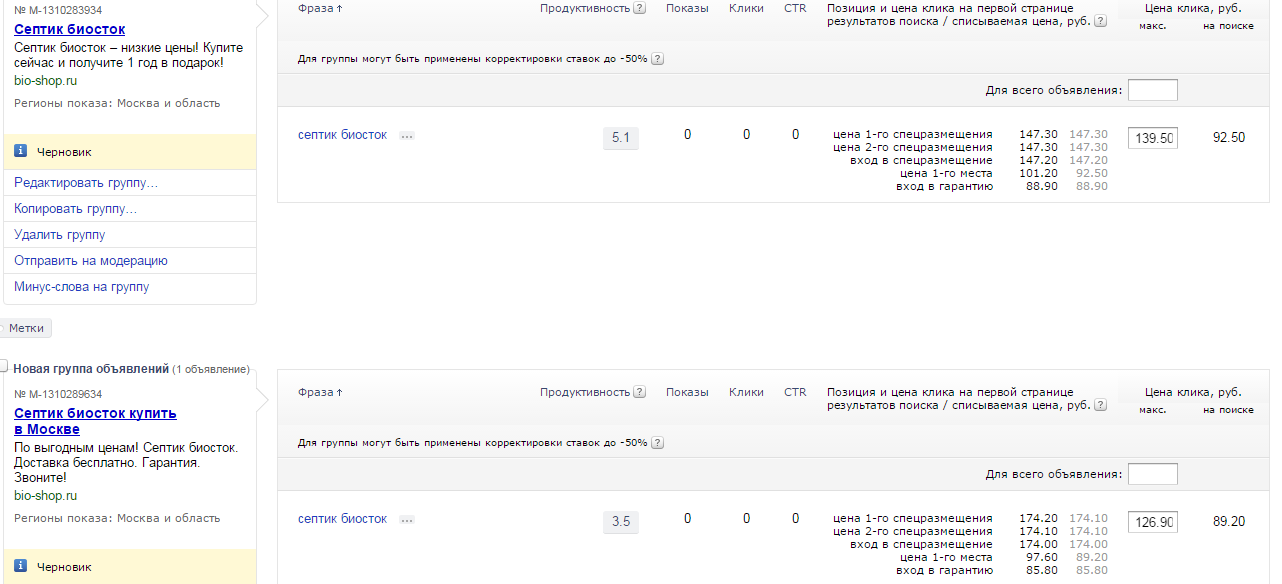This screenshot has width=1282, height=584.
Task: Click 'Удалить группу' link
Action: point(60,235)
